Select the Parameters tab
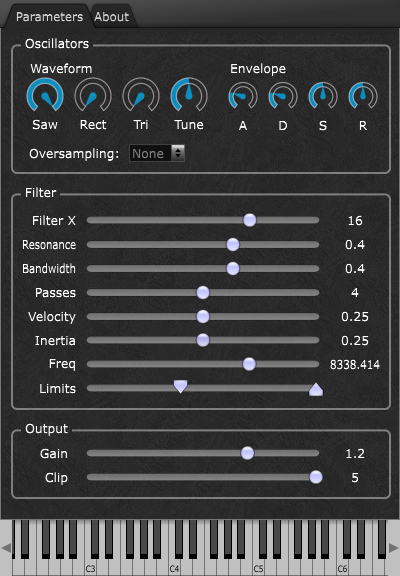 click(49, 17)
